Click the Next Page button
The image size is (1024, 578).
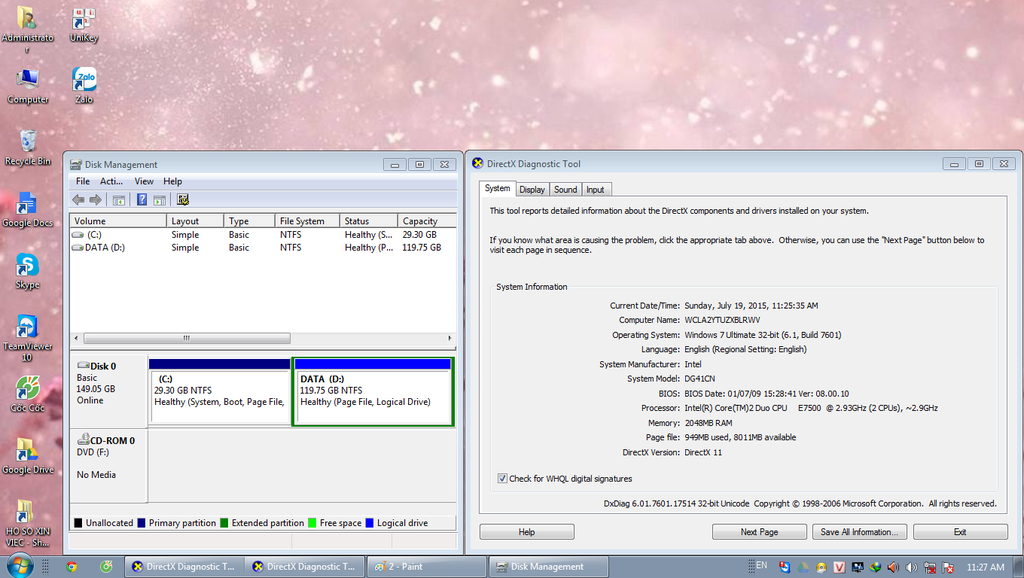759,532
